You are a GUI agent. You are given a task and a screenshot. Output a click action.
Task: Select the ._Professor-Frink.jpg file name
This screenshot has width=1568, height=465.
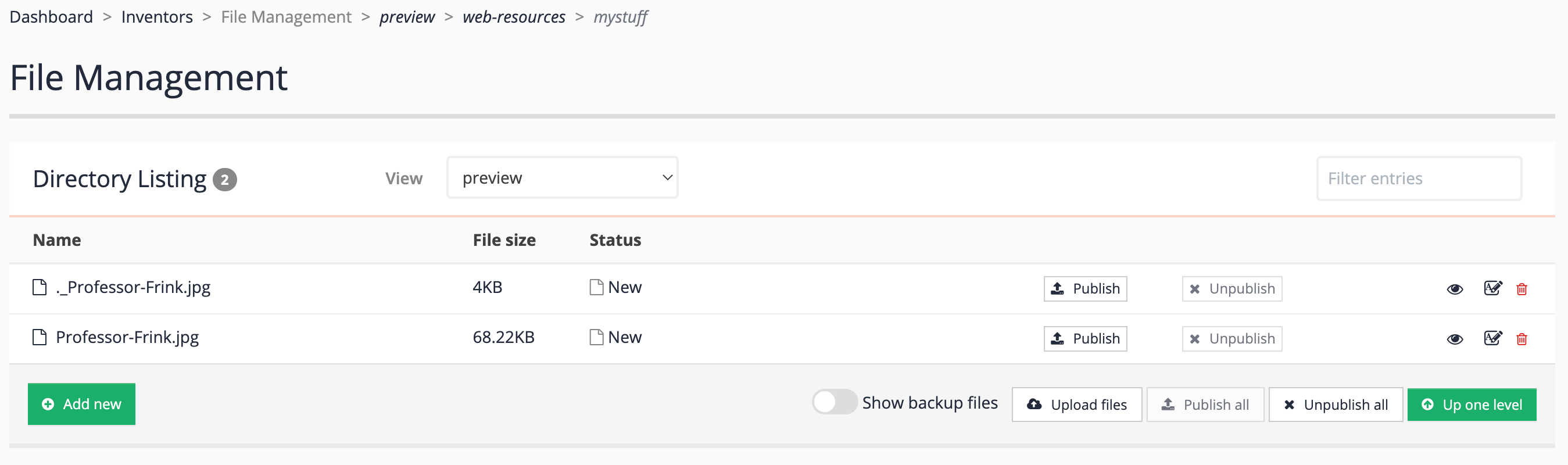(133, 287)
